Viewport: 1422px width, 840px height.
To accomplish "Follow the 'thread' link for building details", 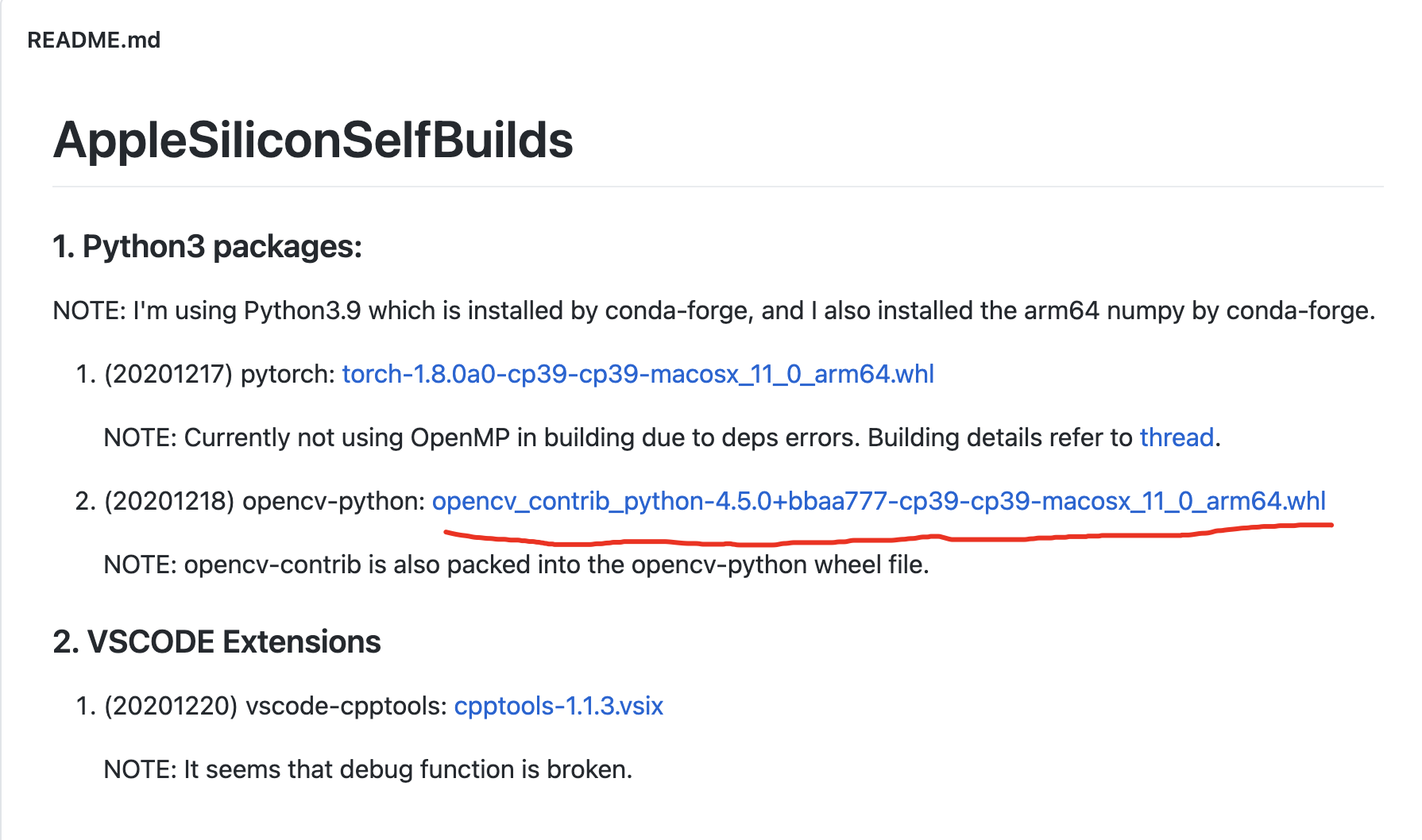I will (x=1177, y=437).
